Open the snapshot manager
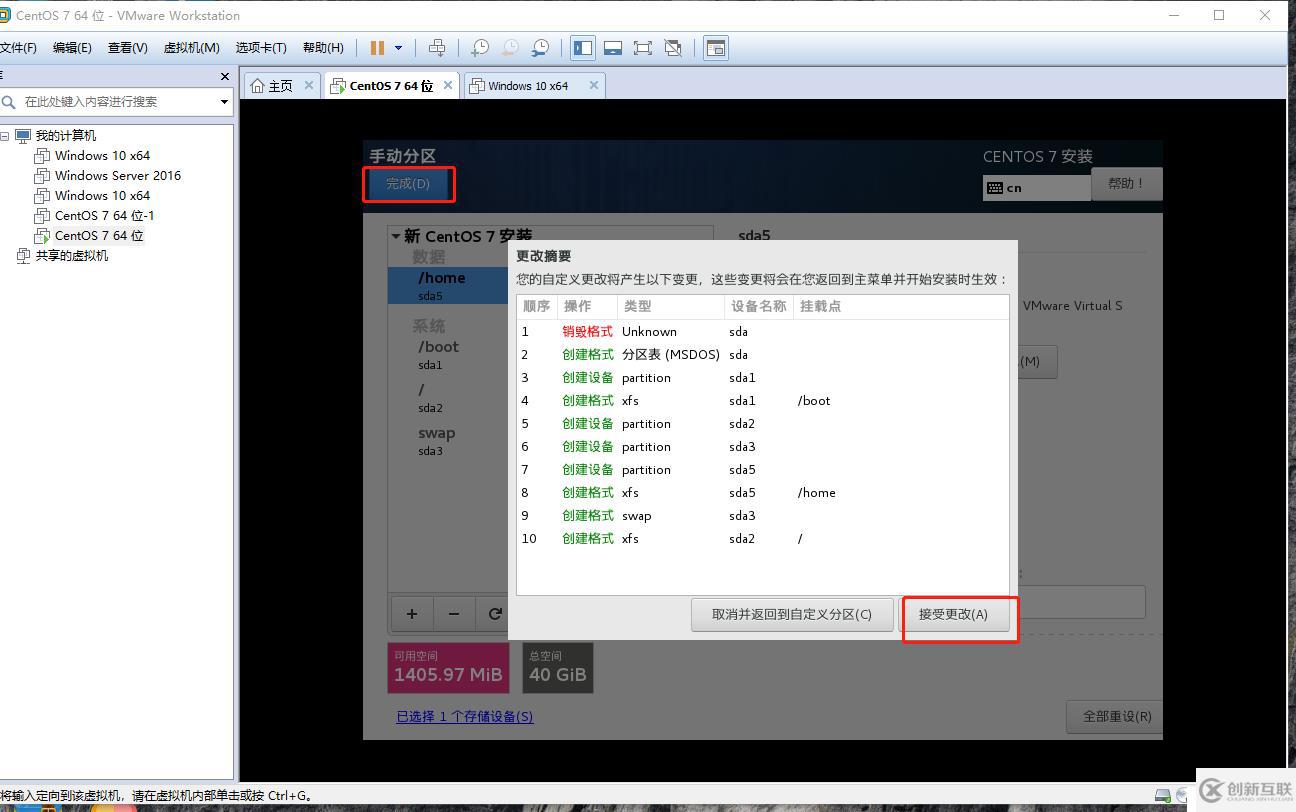 [540, 47]
